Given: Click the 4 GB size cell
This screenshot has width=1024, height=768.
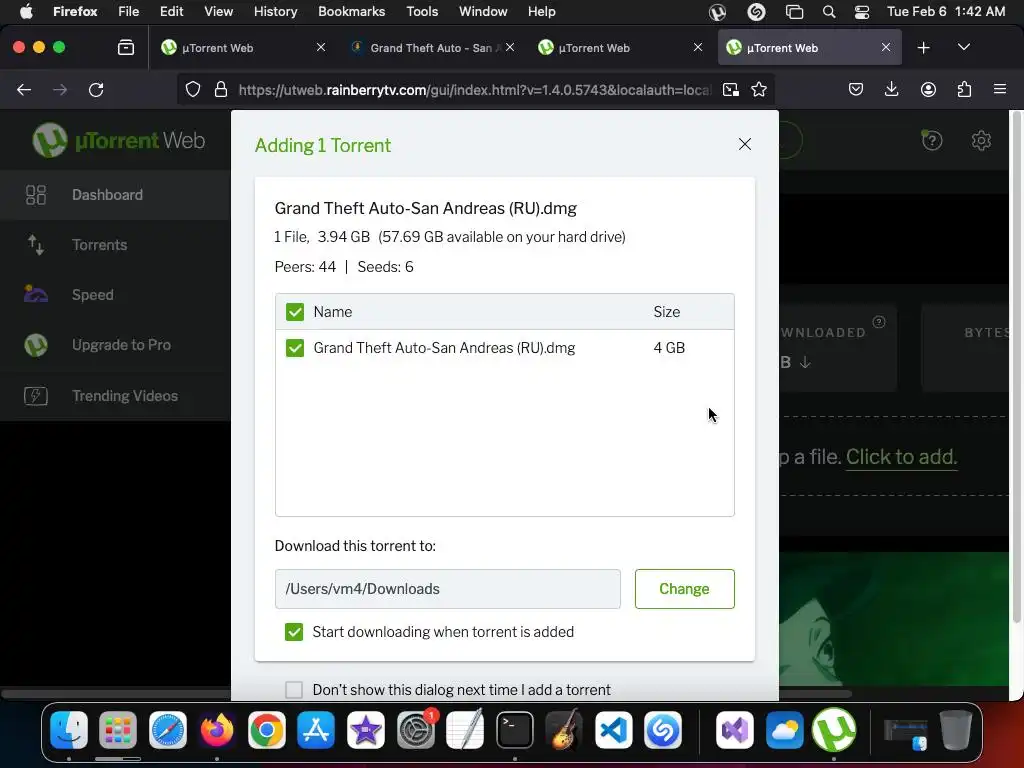Looking at the screenshot, I should (669, 348).
